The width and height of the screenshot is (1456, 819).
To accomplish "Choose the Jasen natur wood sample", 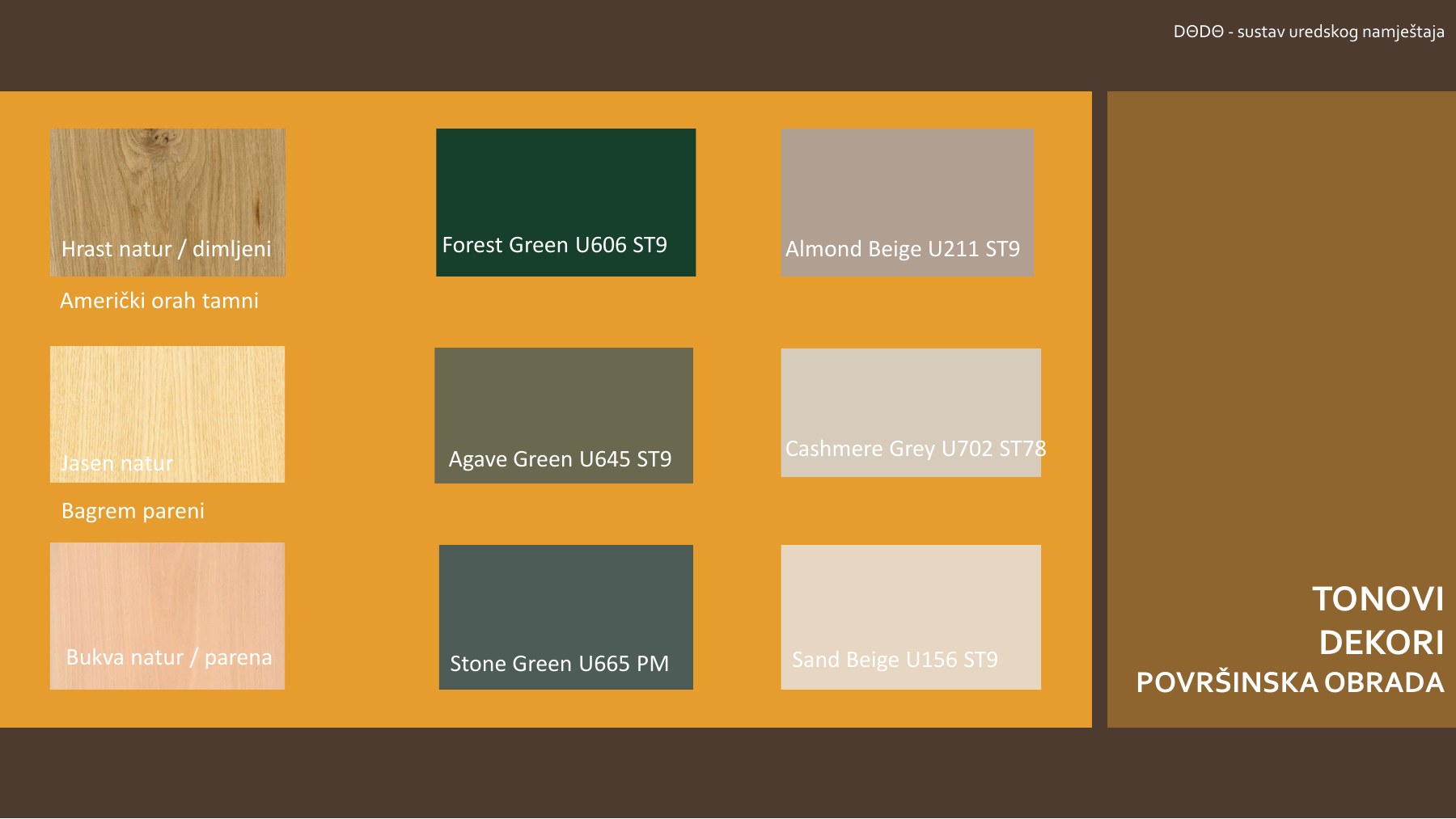I will [167, 414].
